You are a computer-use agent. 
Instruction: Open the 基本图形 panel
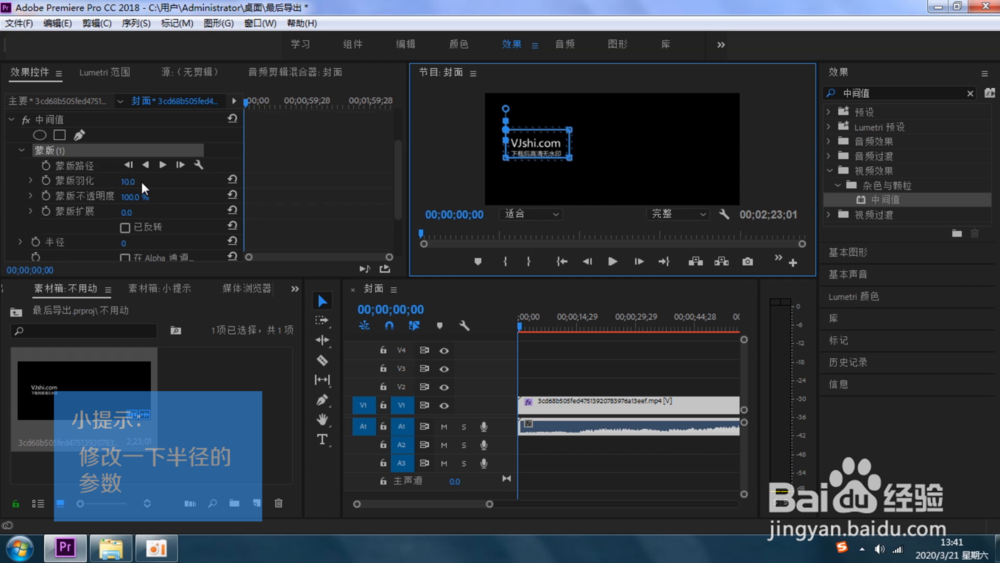tap(848, 252)
